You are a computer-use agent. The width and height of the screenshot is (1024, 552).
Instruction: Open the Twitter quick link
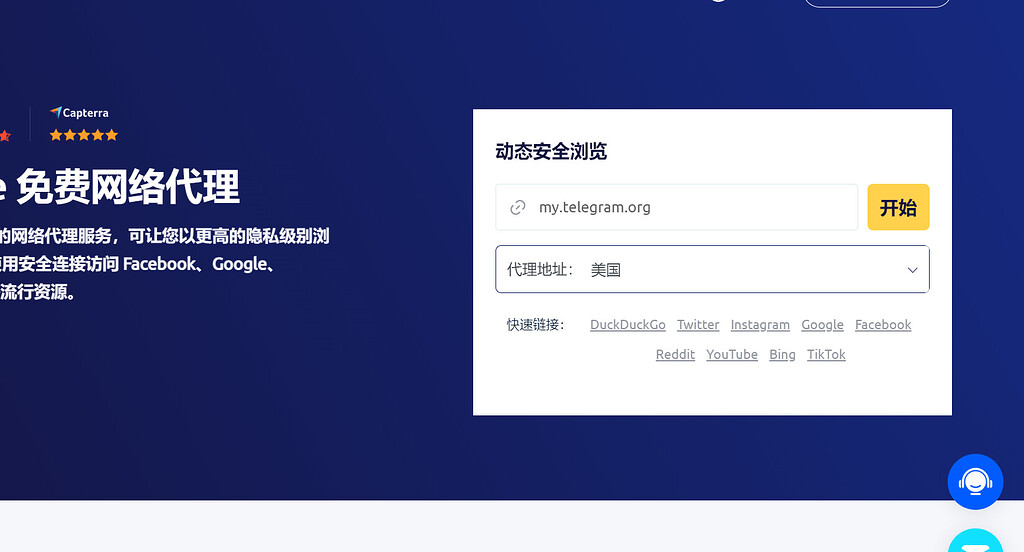click(697, 325)
